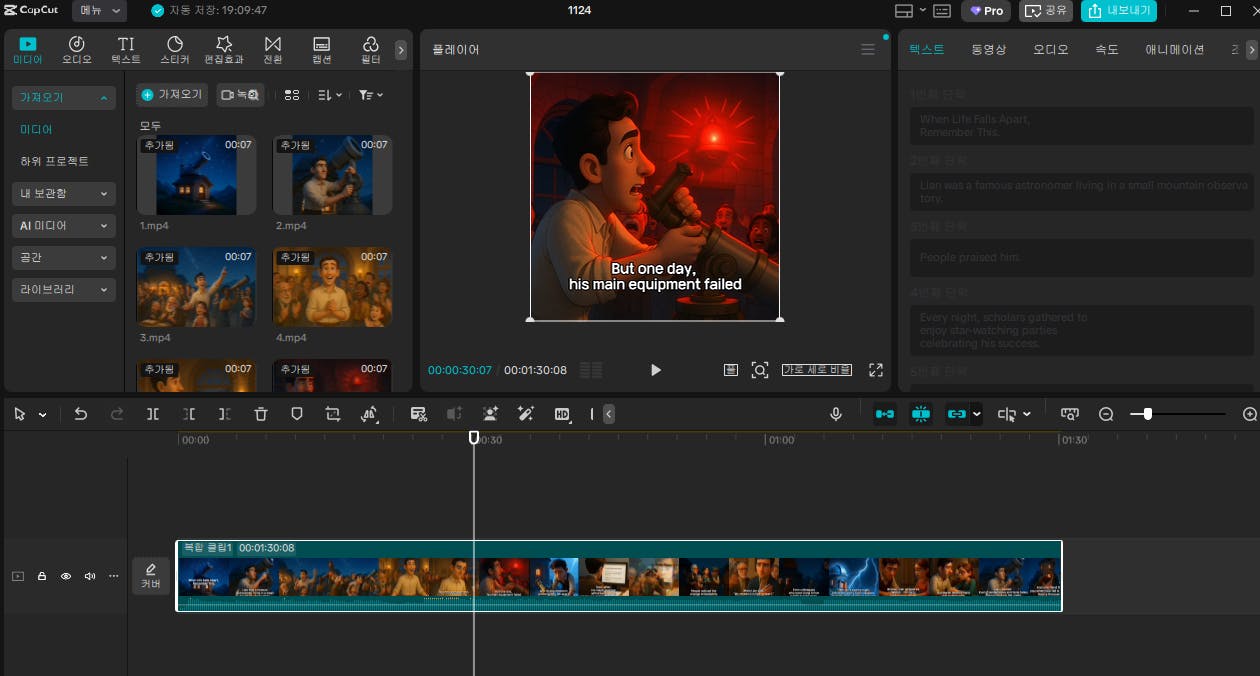This screenshot has height=676, width=1260.
Task: Mute the timeline track audio
Action: click(x=89, y=576)
